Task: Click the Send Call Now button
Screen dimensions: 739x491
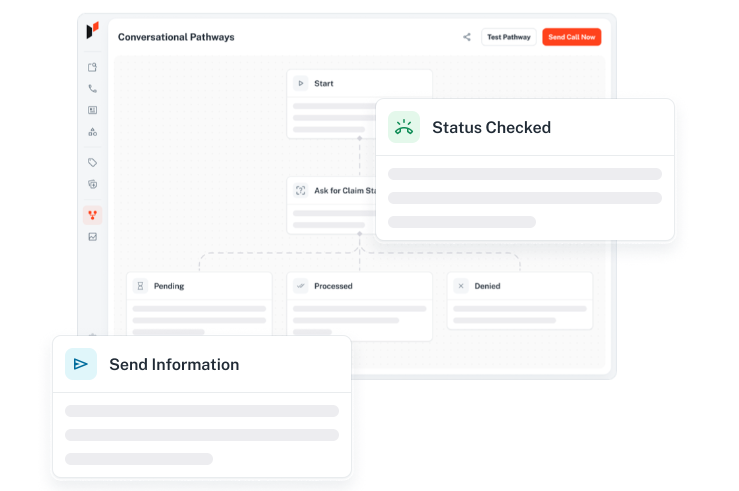Action: pyautogui.click(x=572, y=37)
